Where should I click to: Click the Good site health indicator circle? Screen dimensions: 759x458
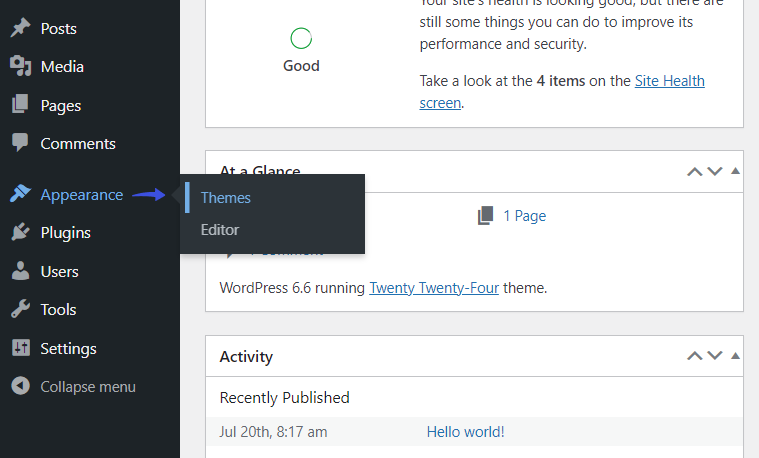tap(301, 38)
